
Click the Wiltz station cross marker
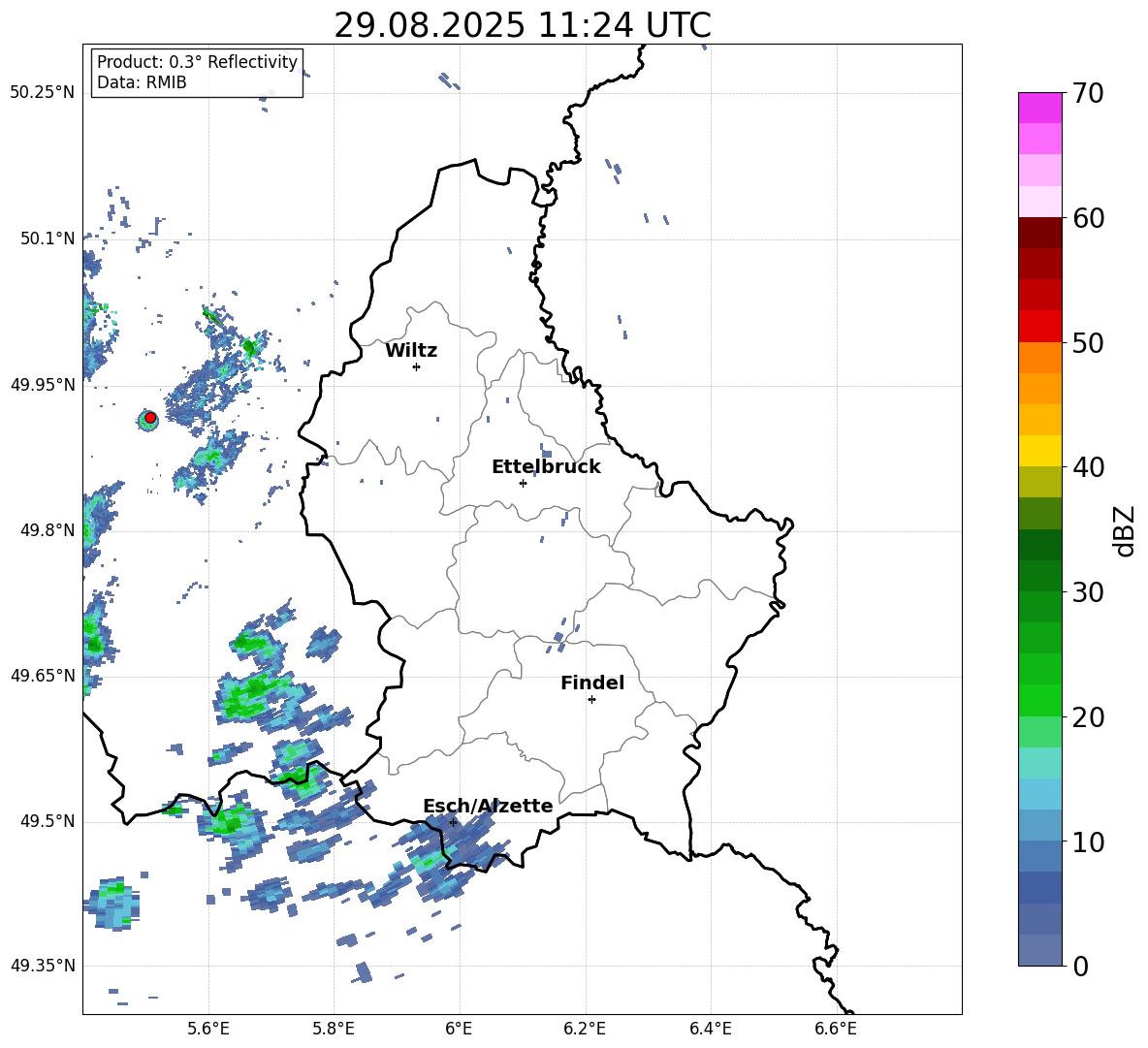[417, 366]
